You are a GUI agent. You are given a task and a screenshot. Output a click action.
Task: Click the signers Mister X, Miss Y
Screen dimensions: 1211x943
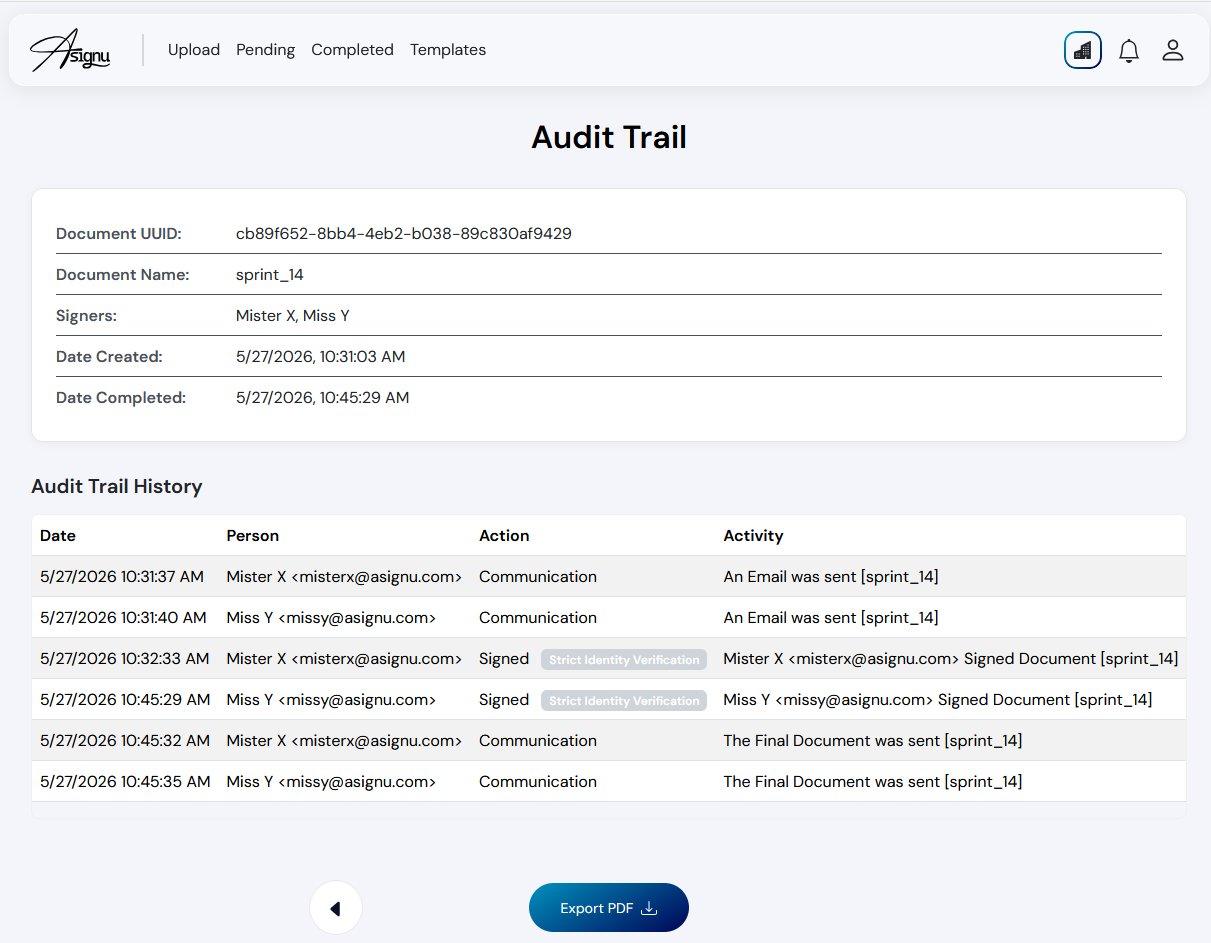(x=293, y=315)
